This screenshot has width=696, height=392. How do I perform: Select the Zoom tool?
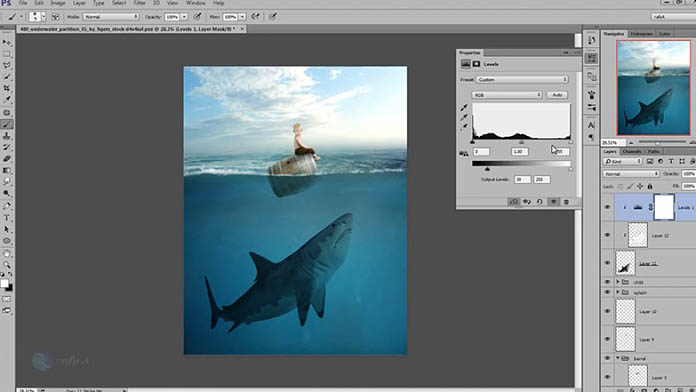coord(7,265)
